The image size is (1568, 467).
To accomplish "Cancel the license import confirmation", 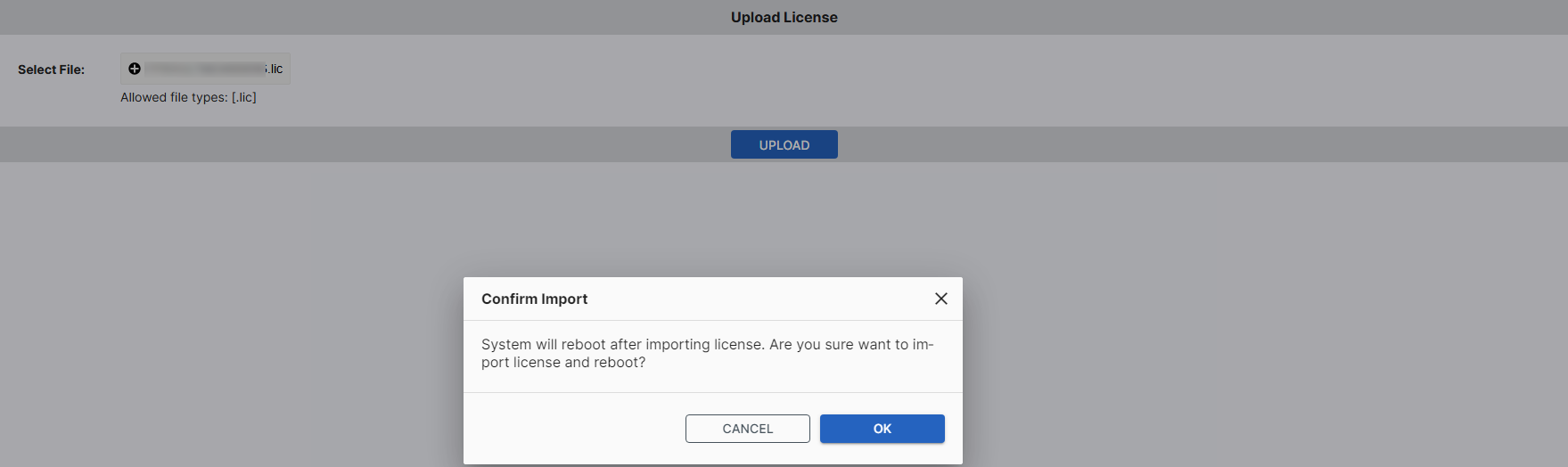I will tap(747, 429).
